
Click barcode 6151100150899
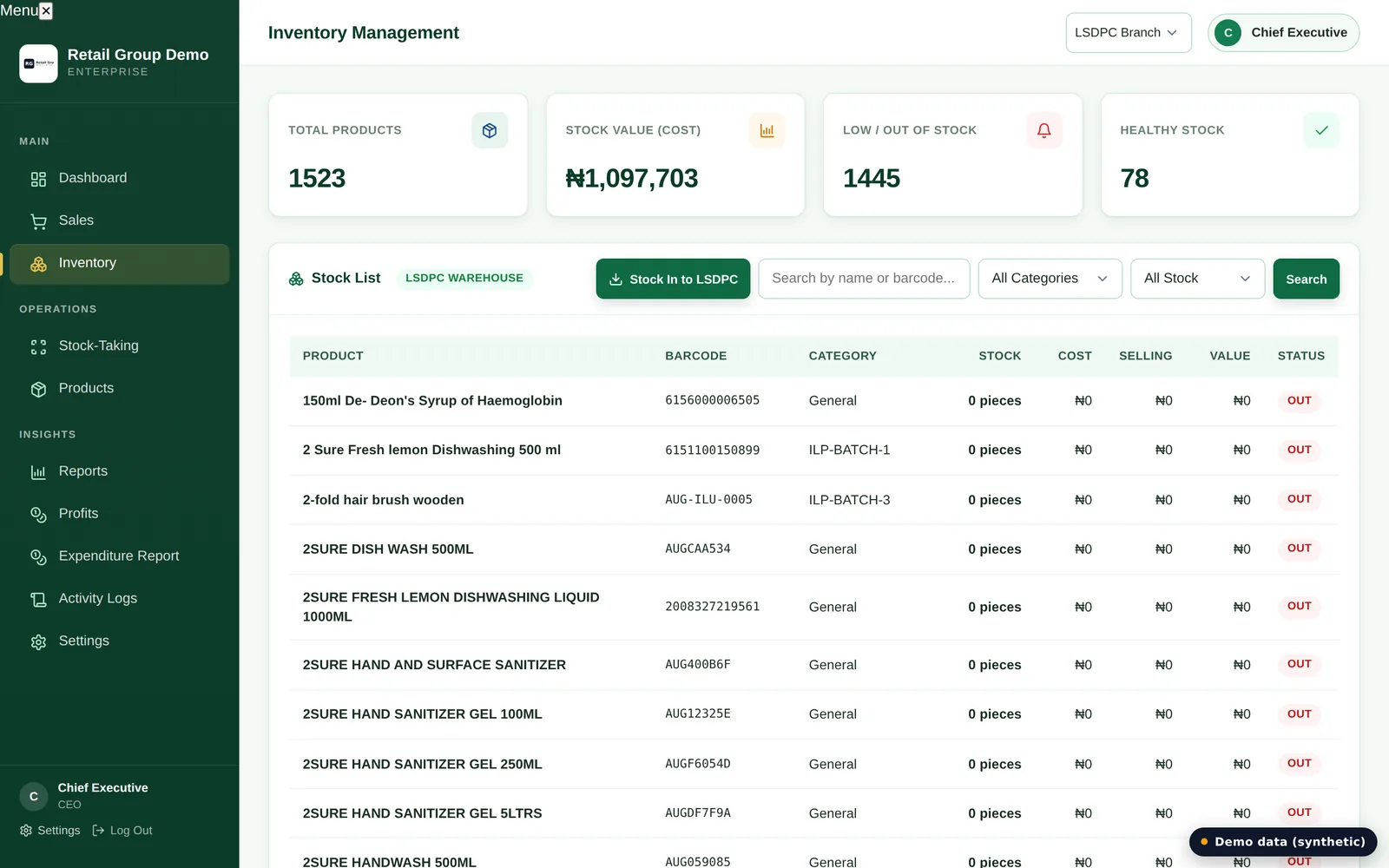click(713, 450)
